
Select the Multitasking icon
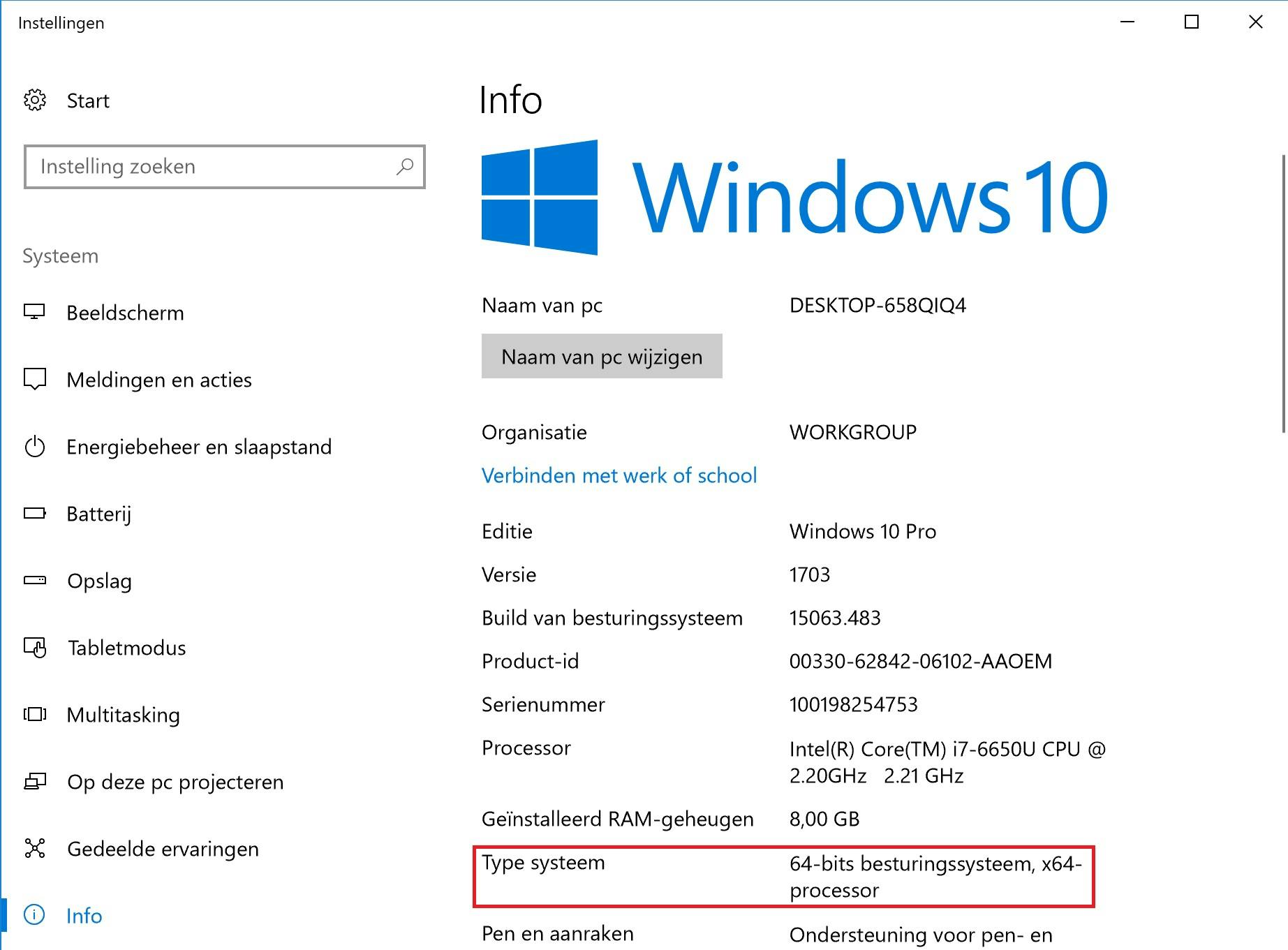point(36,714)
